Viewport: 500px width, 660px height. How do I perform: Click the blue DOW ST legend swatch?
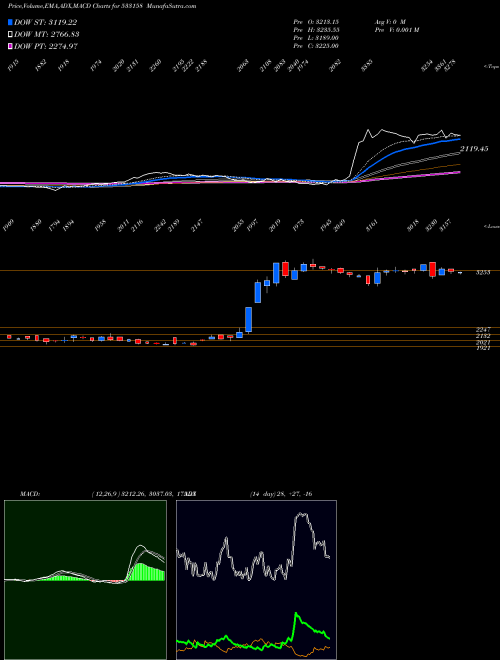tap(10, 22)
